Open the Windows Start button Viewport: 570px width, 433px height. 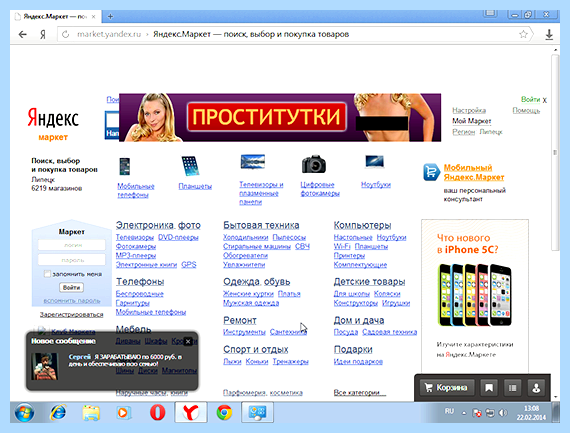(x=24, y=413)
